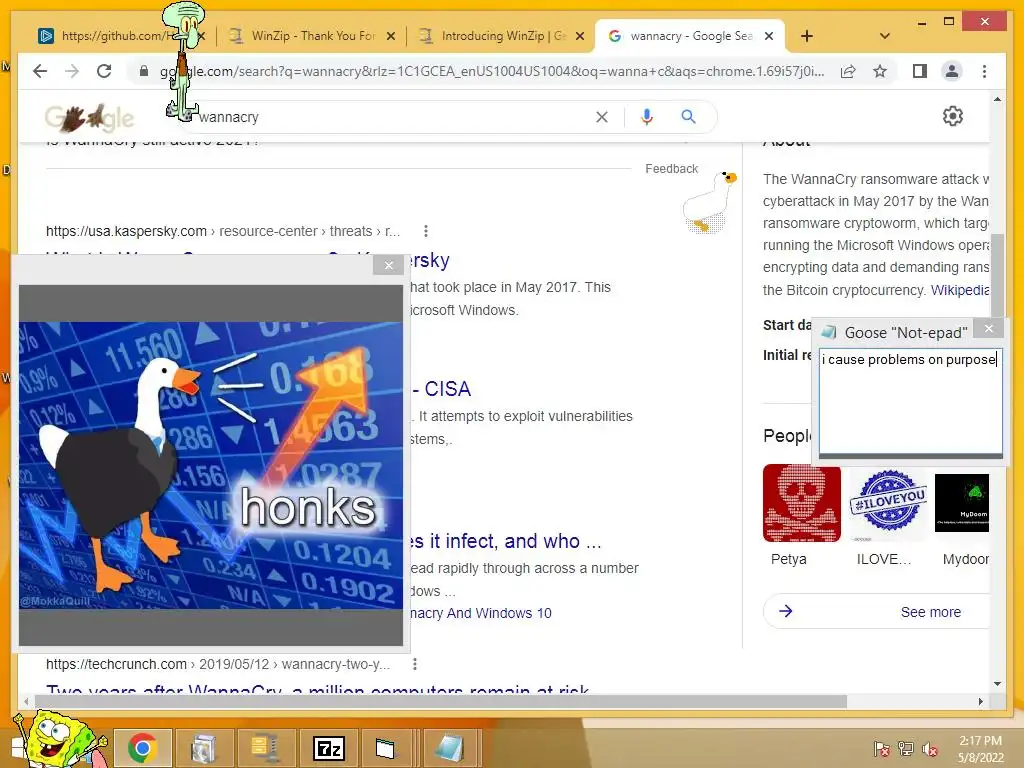Open Chrome from the taskbar
Viewport: 1024px width, 768px height.
coord(142,748)
